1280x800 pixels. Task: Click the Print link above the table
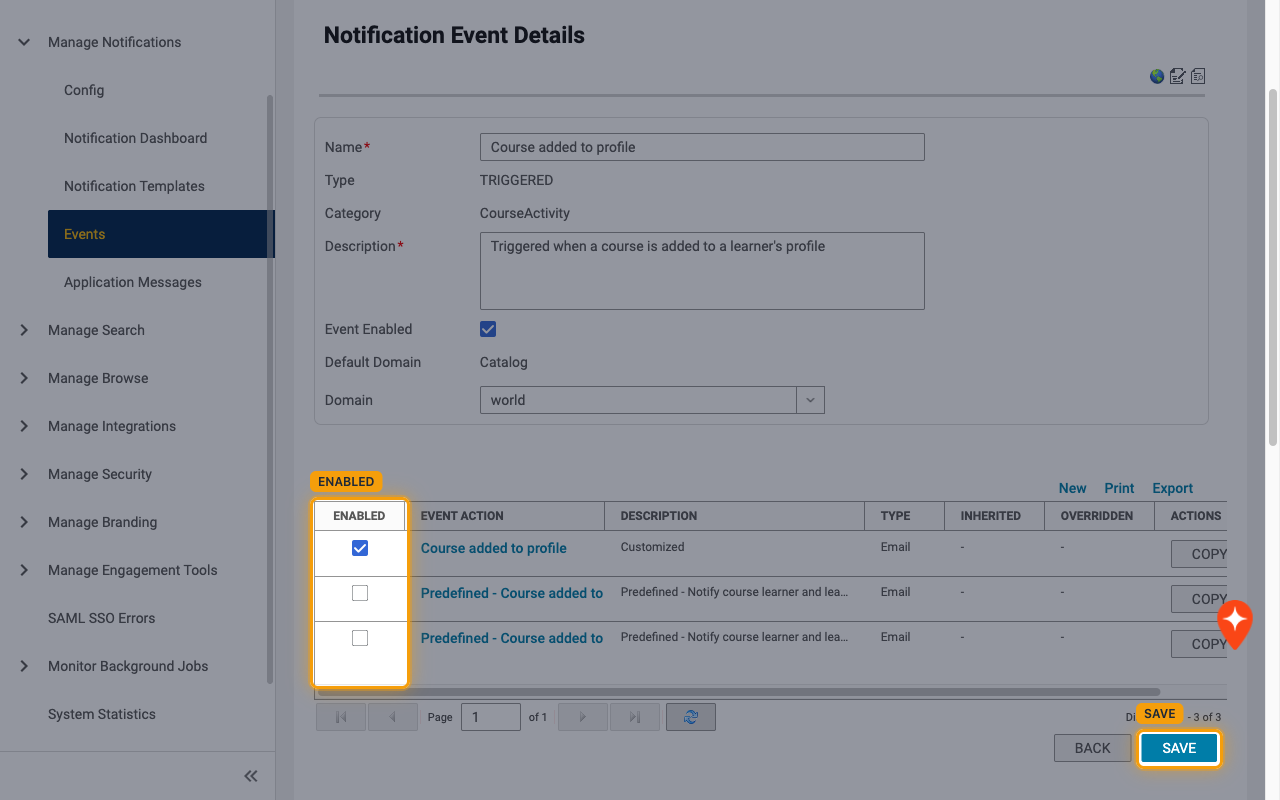[1119, 488]
